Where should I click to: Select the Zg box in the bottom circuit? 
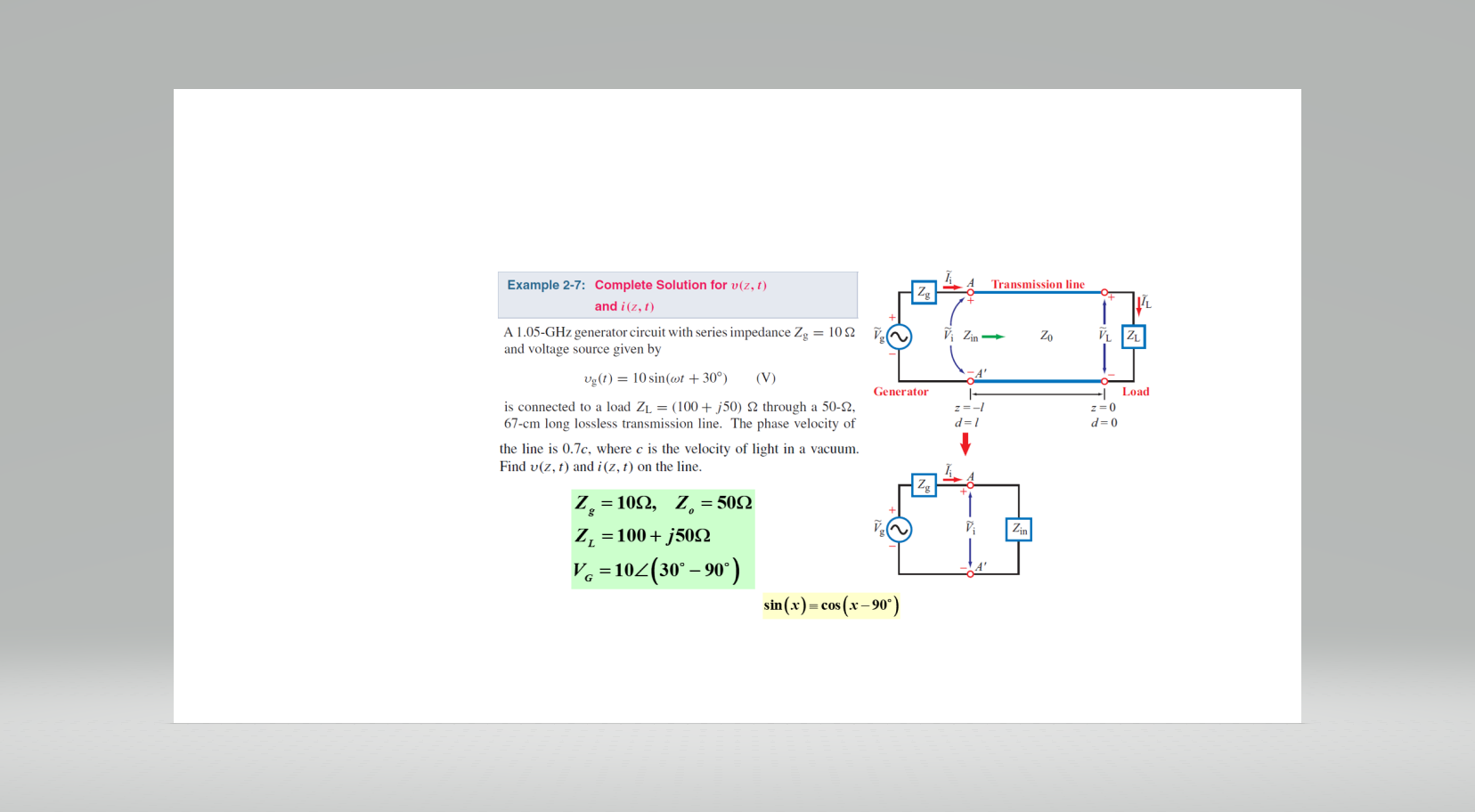click(925, 486)
